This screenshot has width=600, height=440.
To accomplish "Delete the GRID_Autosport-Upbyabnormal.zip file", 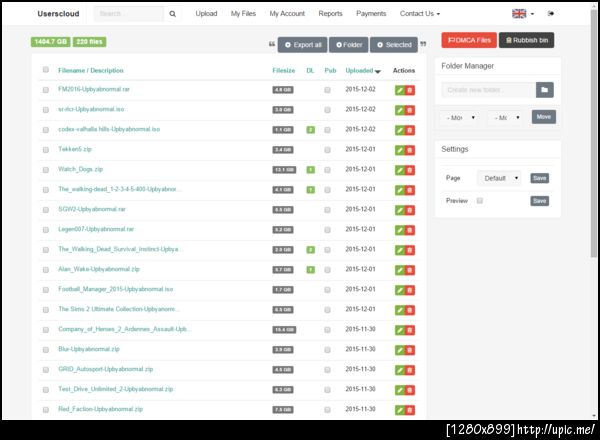I will [410, 370].
